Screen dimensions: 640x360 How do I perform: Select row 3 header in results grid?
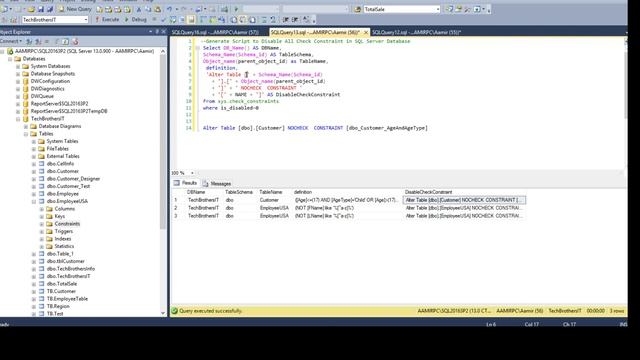click(x=176, y=216)
